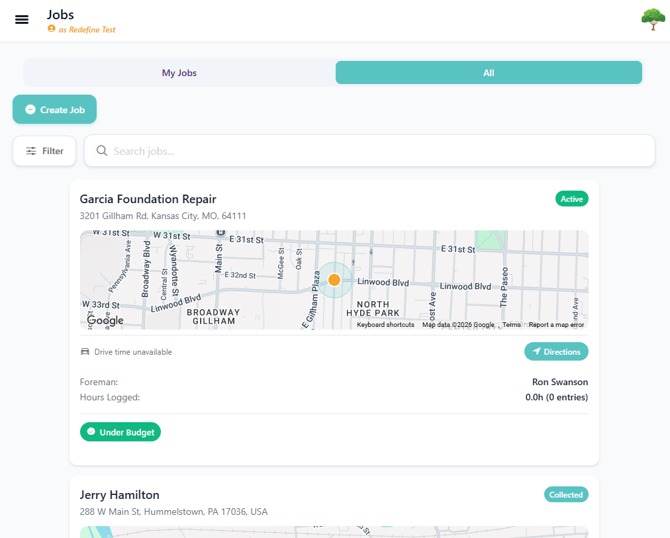Click the 288 W Main St address

coord(173,512)
